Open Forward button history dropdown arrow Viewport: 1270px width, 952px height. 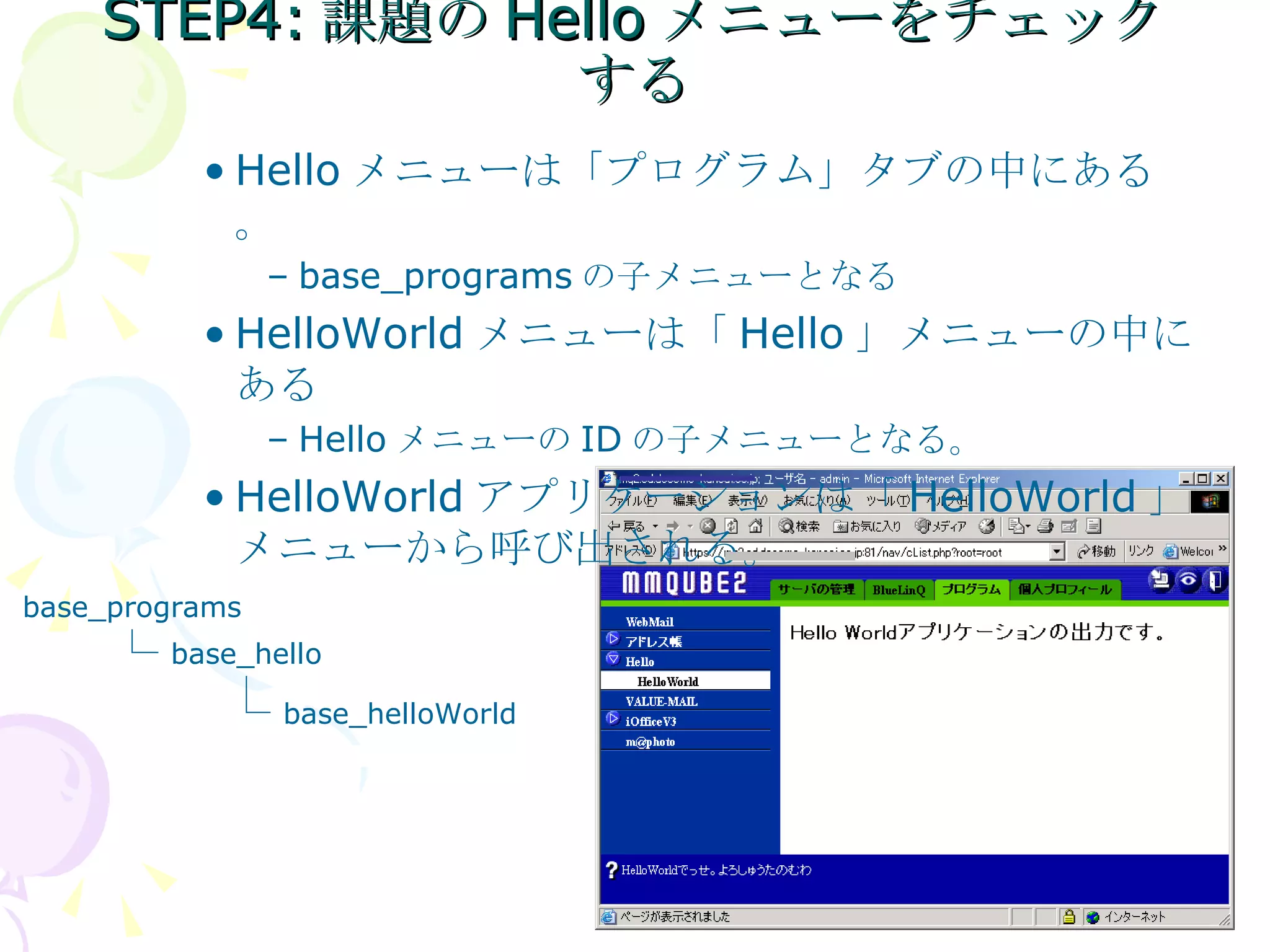(x=690, y=526)
